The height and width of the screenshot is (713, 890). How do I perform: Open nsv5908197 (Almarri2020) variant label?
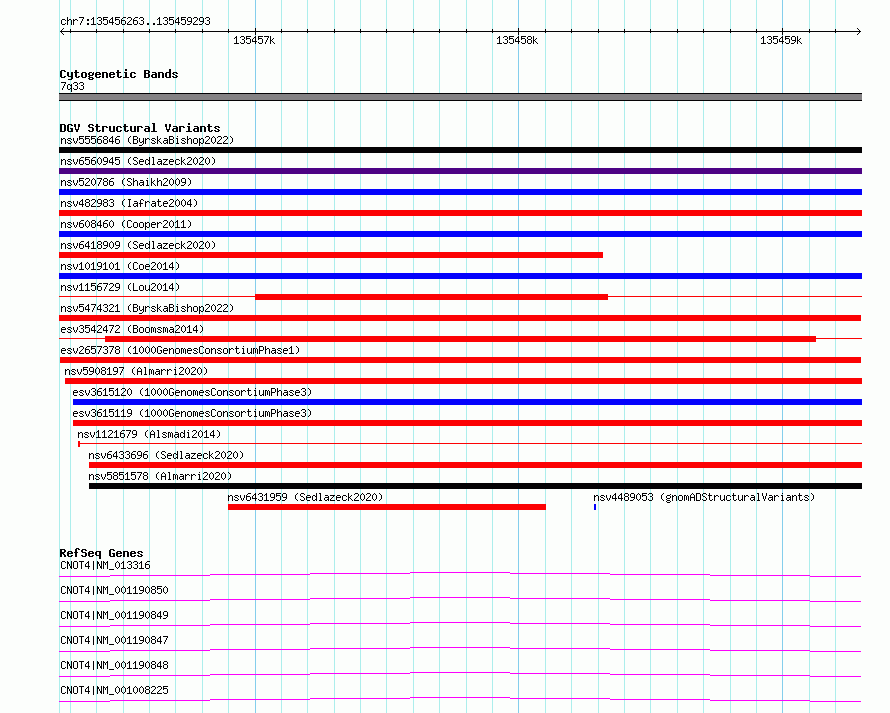point(136,371)
